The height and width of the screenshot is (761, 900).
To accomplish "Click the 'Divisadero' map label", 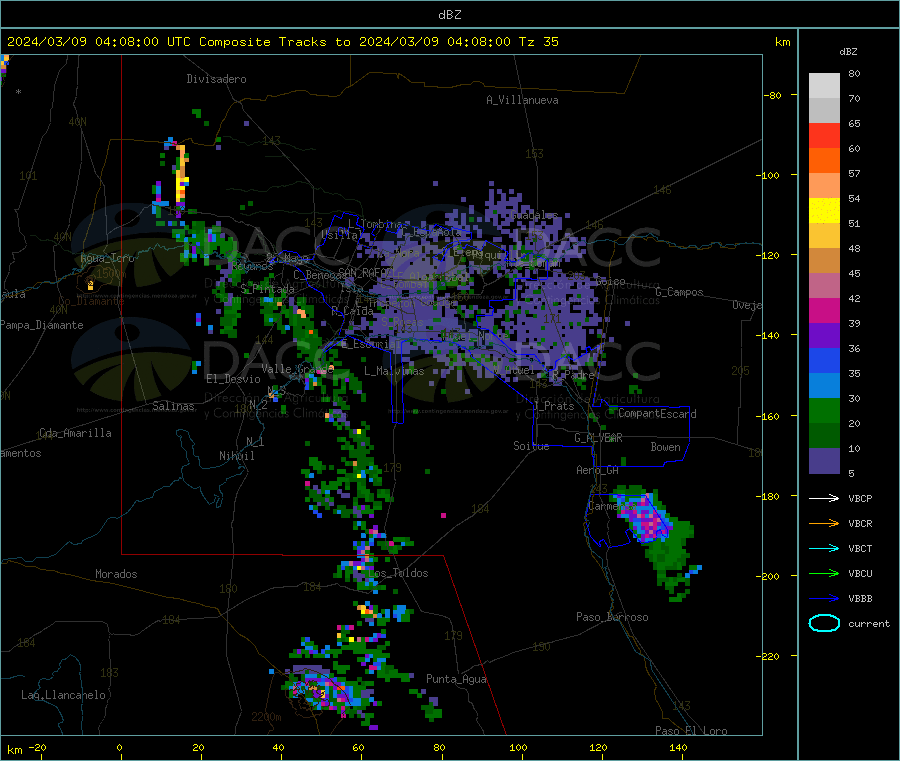I will (216, 79).
